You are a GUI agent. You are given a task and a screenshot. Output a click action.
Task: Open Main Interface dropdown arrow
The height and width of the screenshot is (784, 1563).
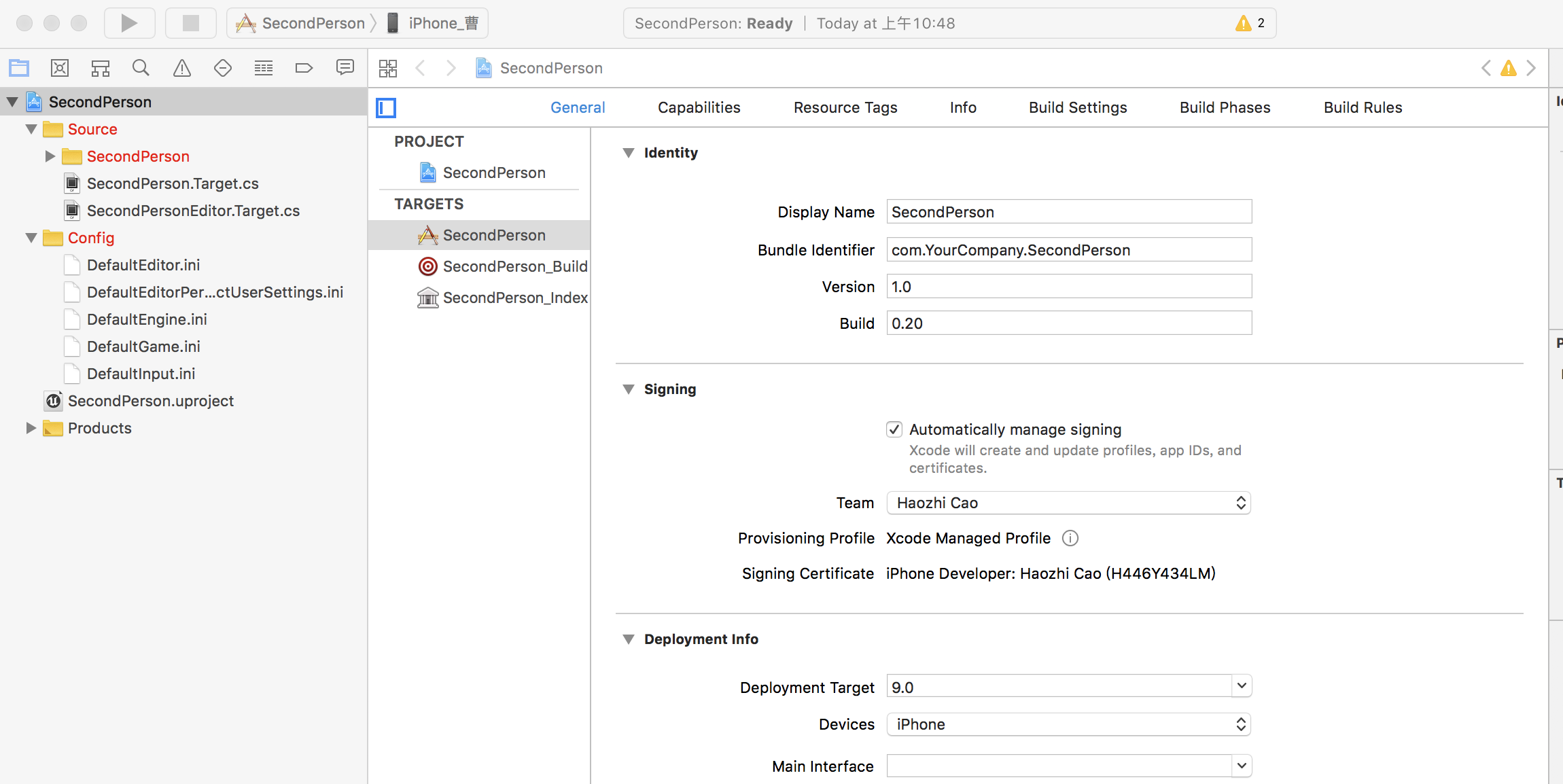1242,766
